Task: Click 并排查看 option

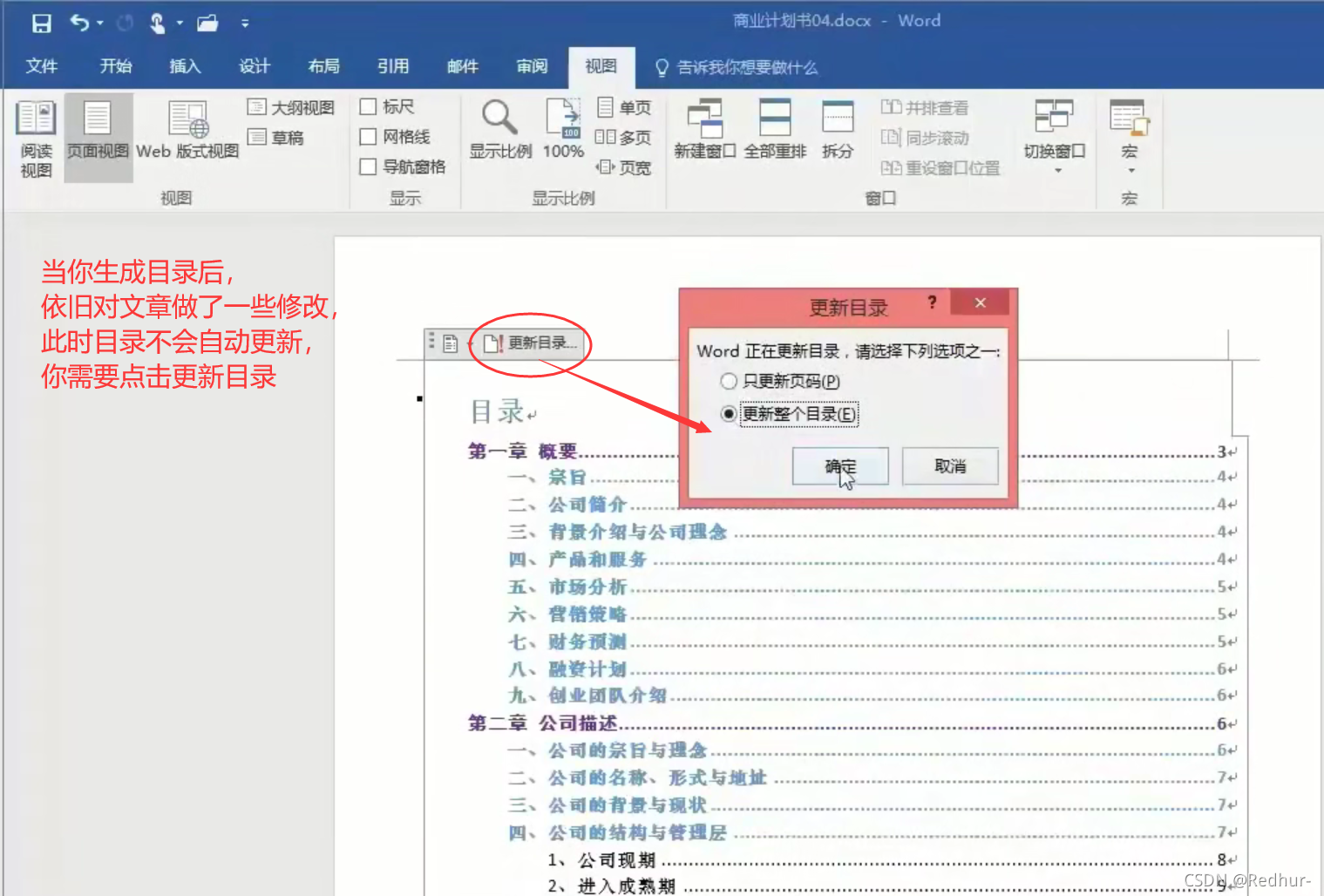Action: pyautogui.click(x=924, y=107)
